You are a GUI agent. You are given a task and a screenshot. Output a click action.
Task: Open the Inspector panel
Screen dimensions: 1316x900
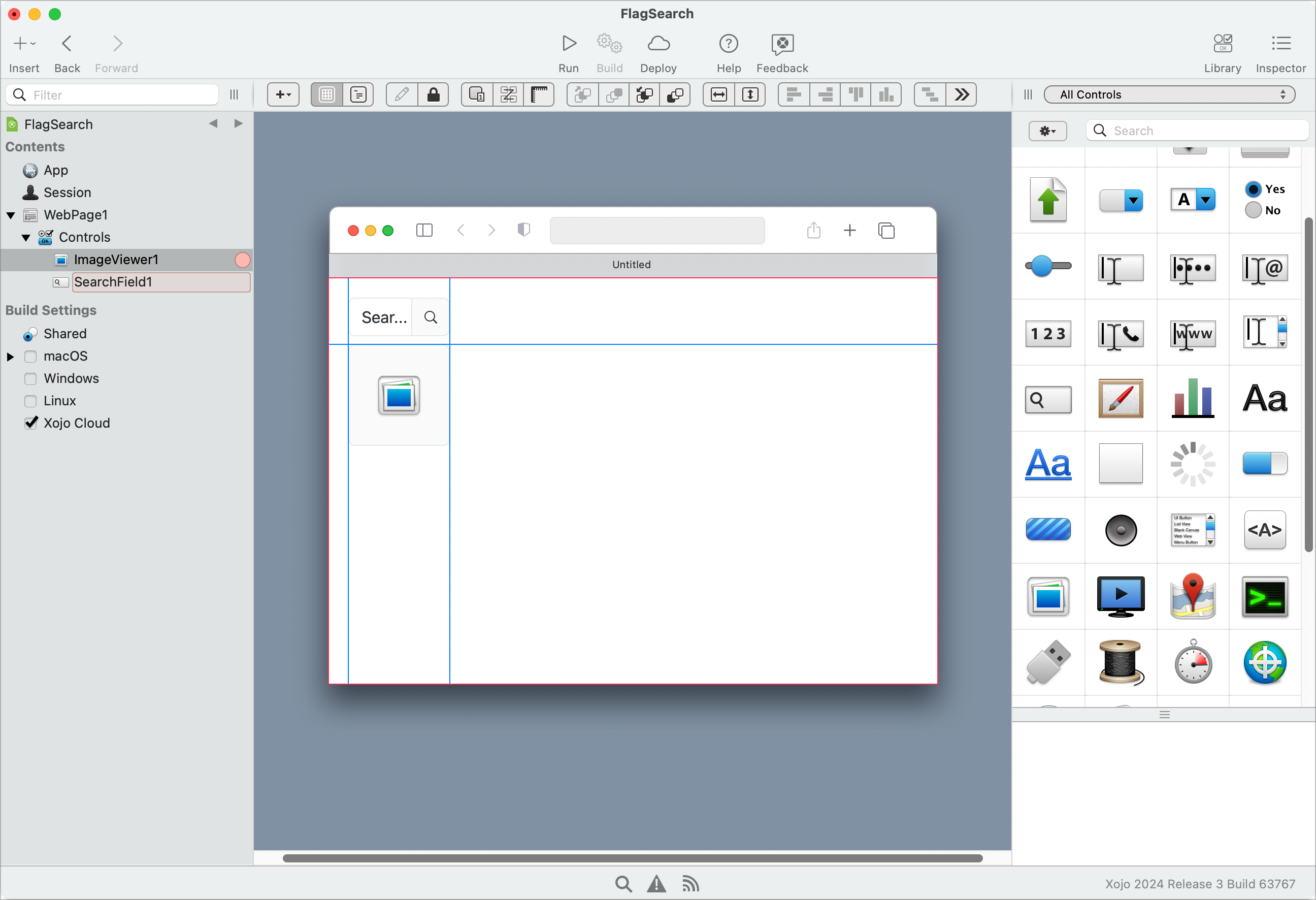[x=1280, y=44]
